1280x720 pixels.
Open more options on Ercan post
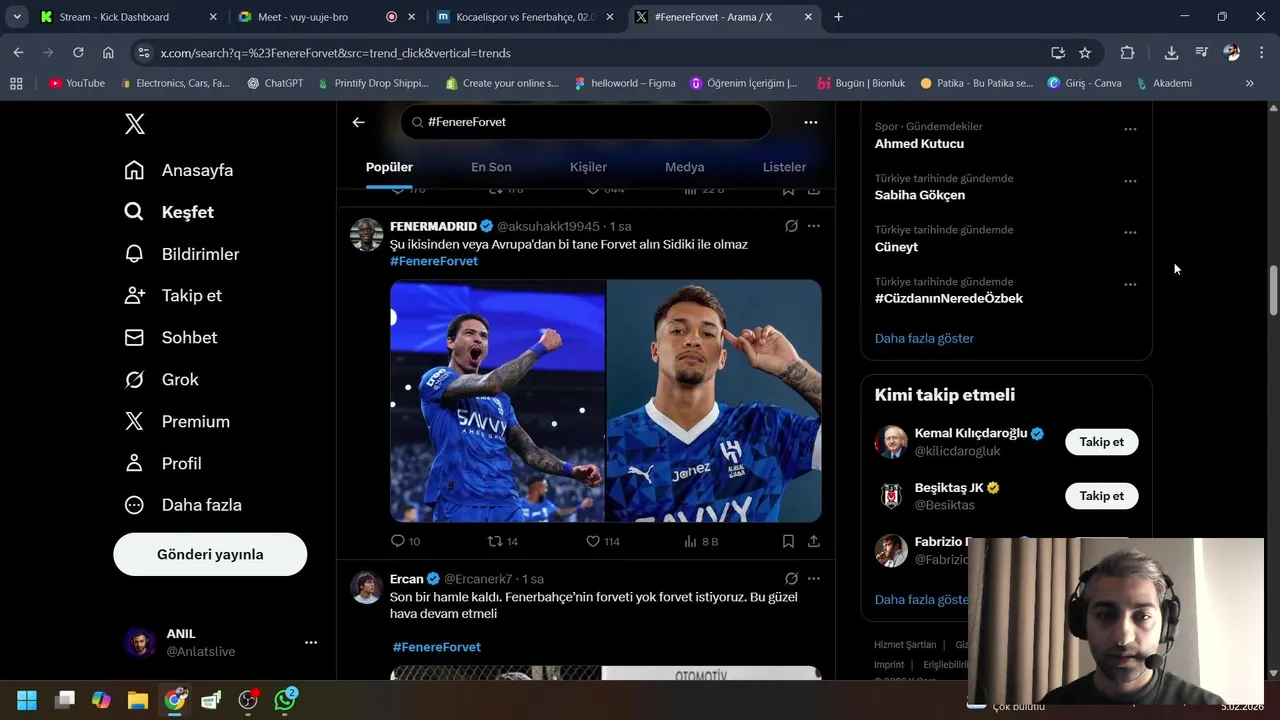814,578
